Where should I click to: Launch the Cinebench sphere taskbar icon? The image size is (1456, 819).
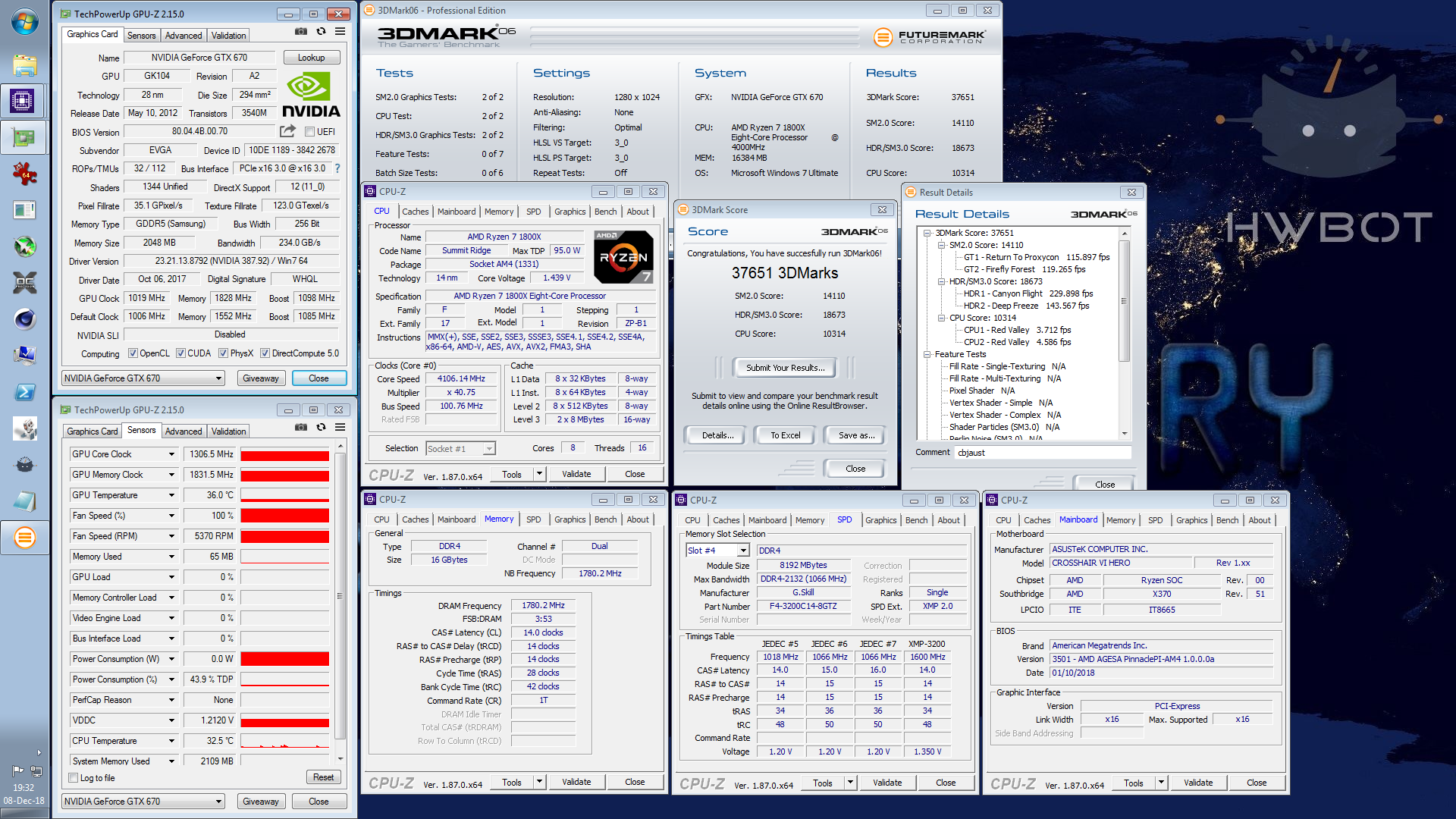coord(24,319)
